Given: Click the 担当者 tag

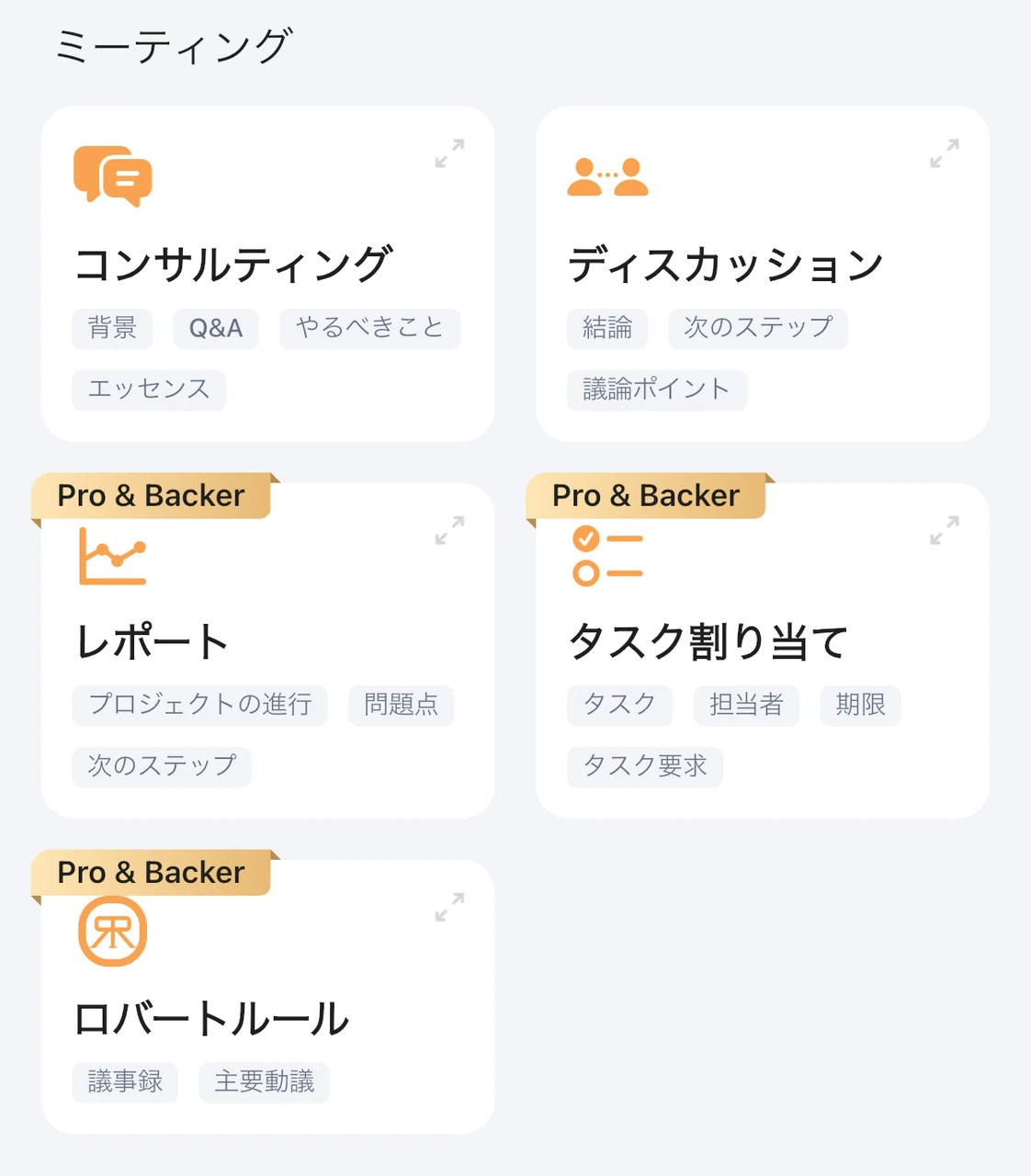Looking at the screenshot, I should click(745, 705).
